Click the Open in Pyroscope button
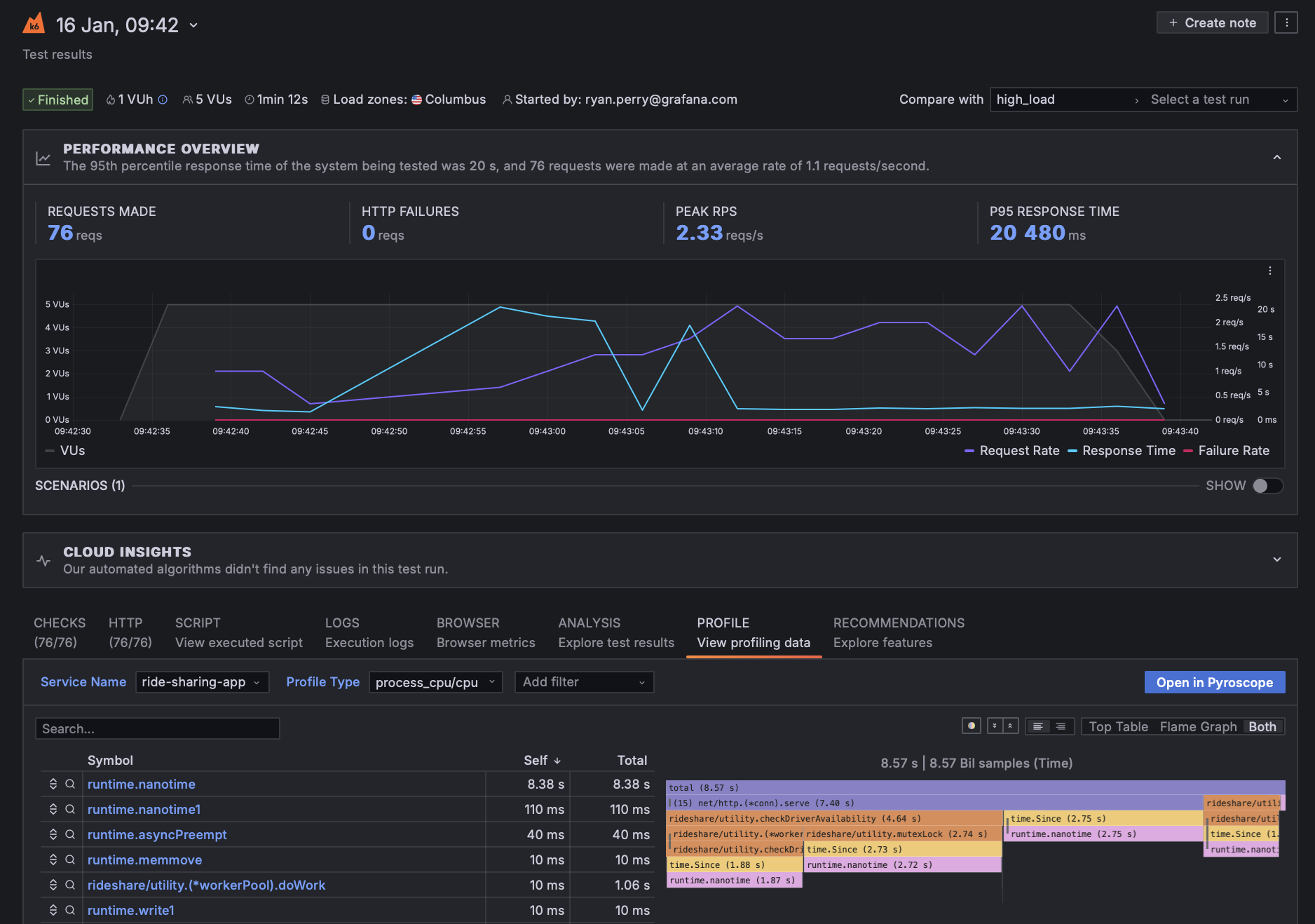The width and height of the screenshot is (1315, 924). pos(1214,682)
